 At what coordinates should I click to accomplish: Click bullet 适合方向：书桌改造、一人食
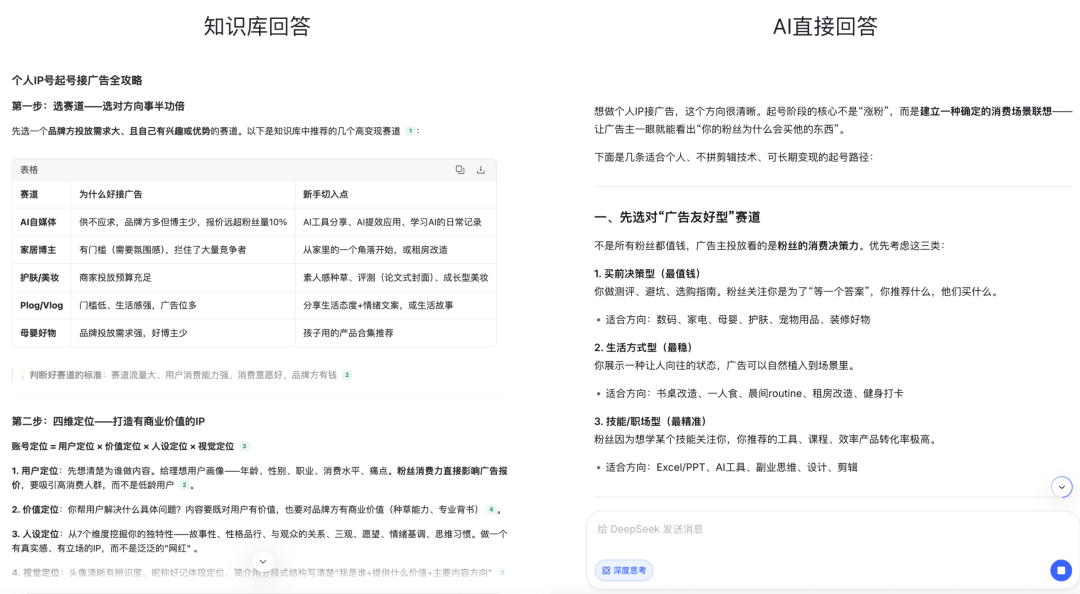(x=754, y=393)
